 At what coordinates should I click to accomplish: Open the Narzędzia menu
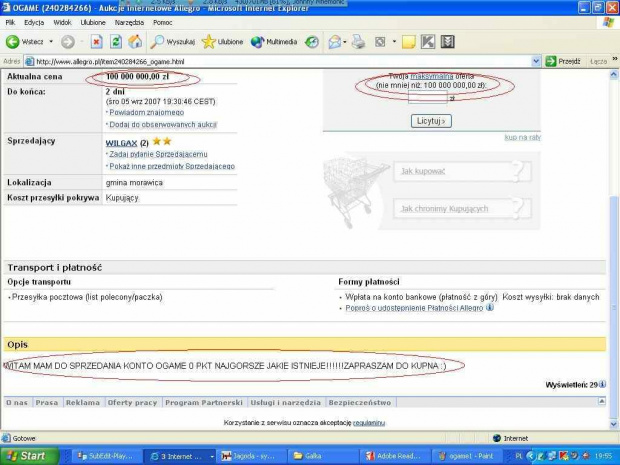[x=129, y=23]
